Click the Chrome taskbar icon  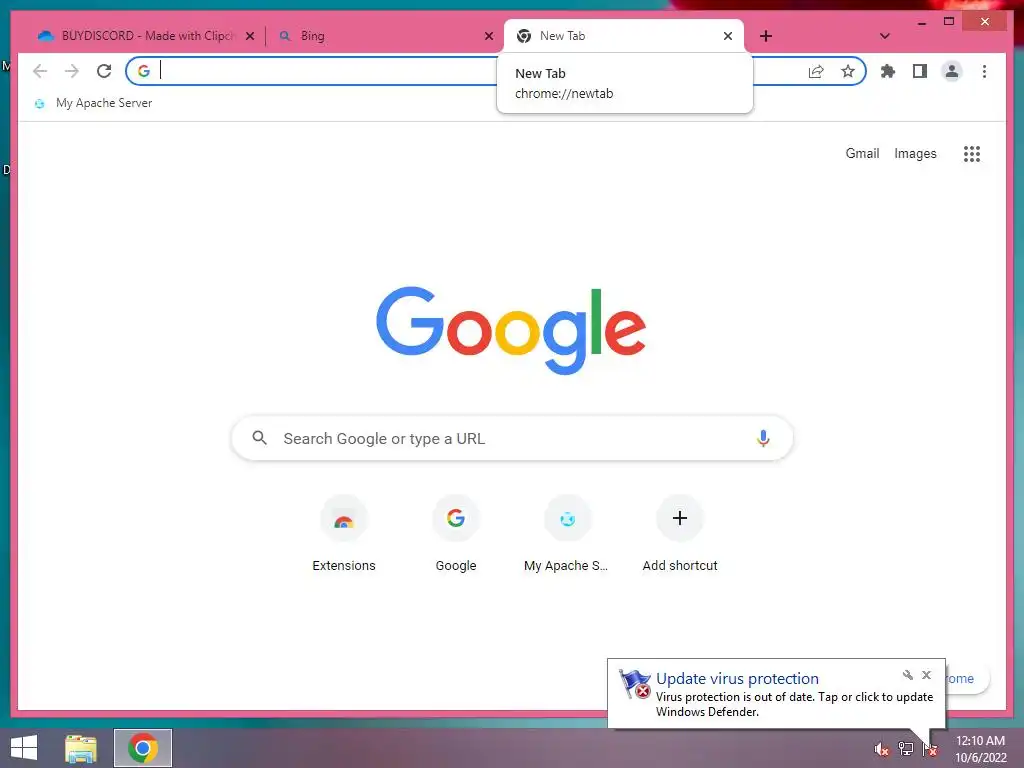click(143, 748)
